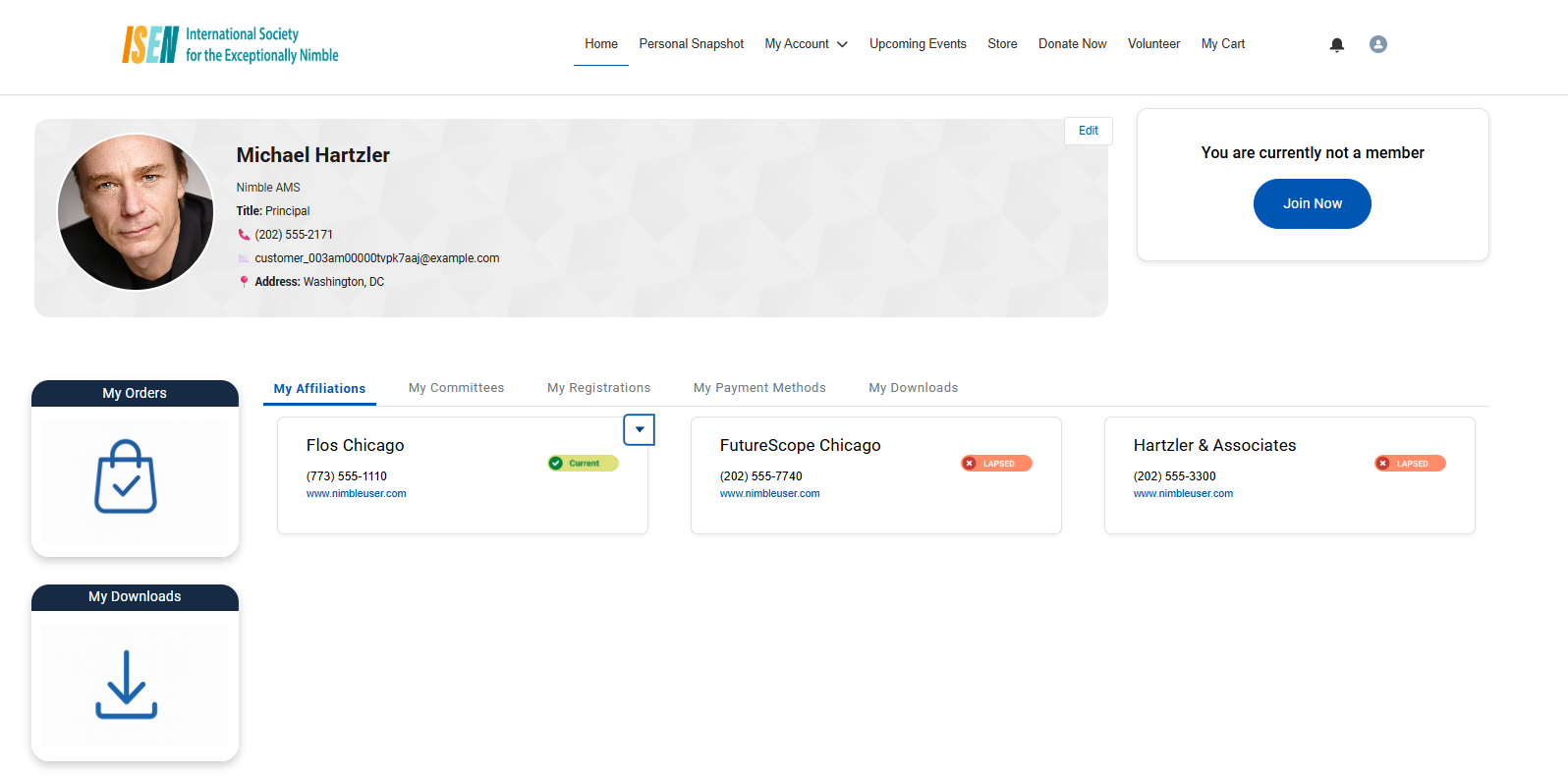The height and width of the screenshot is (778, 1568).
Task: Open the dropdown arrow on Flos Chicago card
Action: tap(640, 429)
